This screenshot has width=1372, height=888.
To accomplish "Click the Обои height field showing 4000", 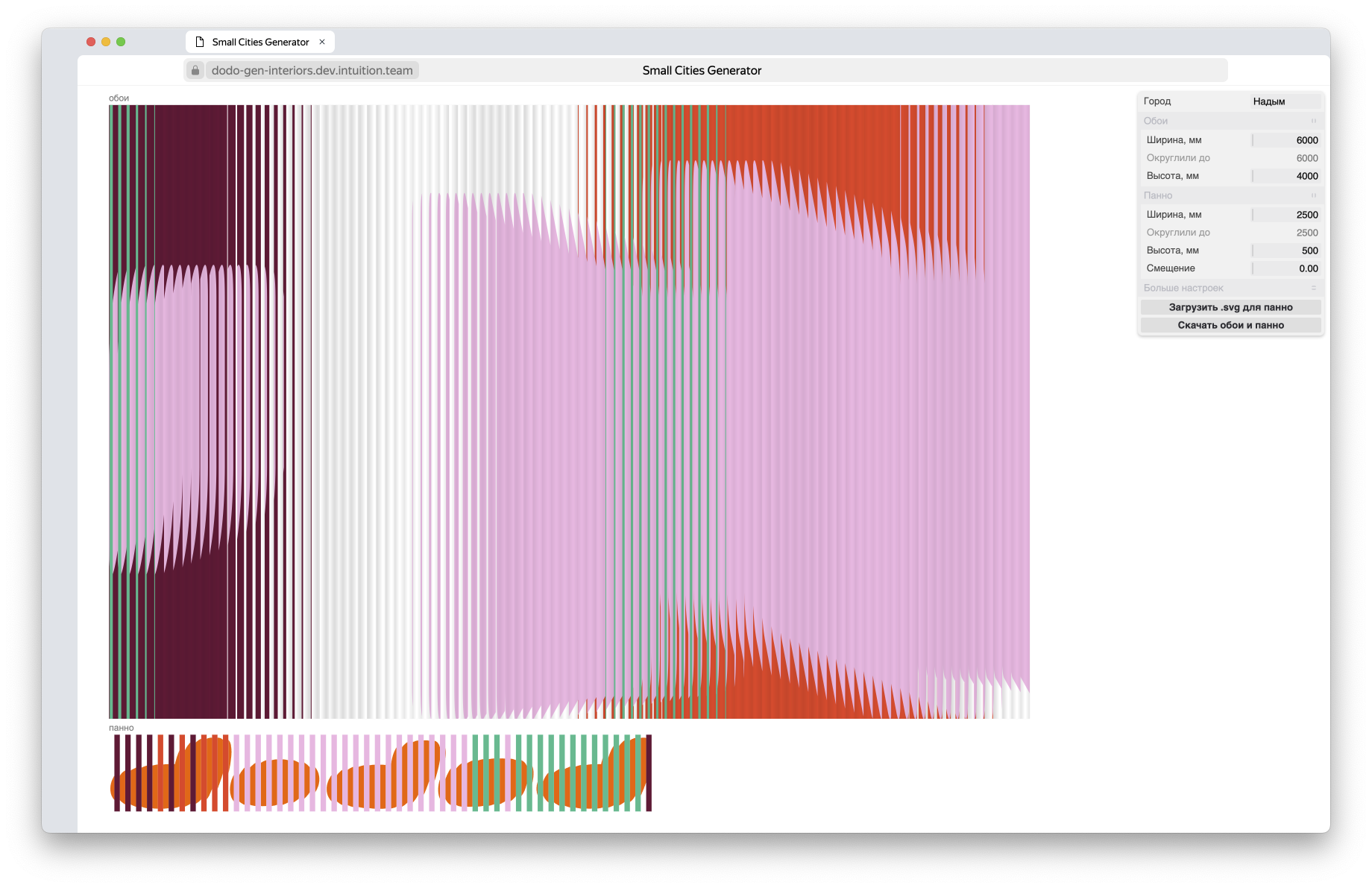I will tap(1286, 176).
